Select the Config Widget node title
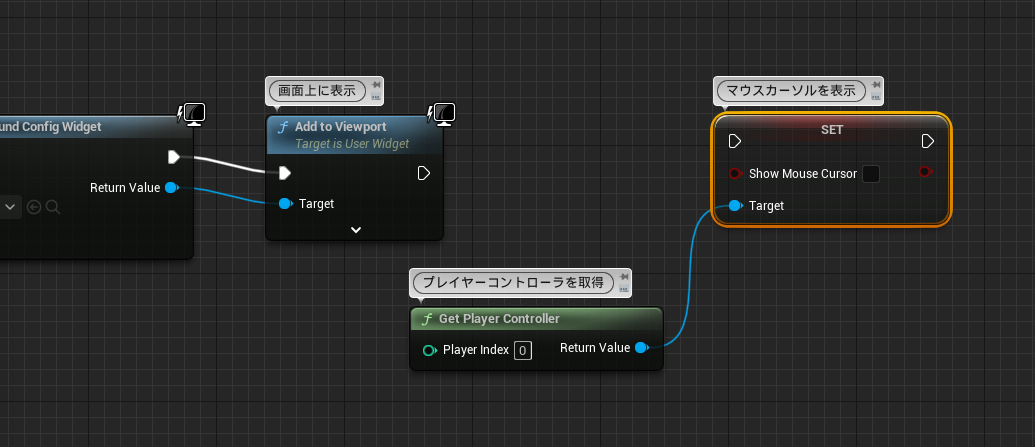 coord(51,127)
